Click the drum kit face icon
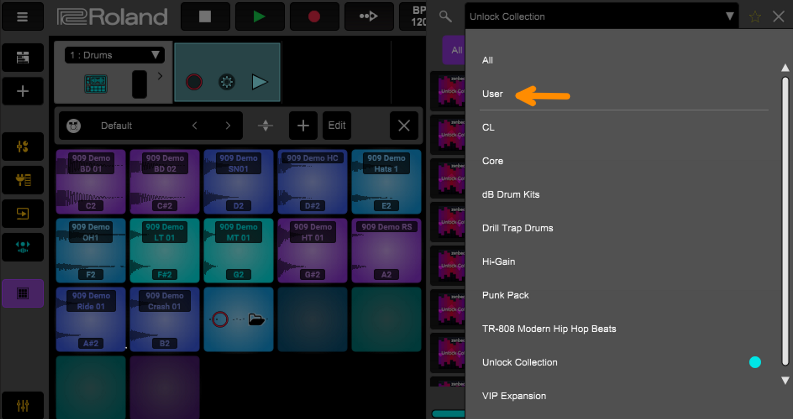Viewport: 793px width, 419px height. pyautogui.click(x=74, y=125)
